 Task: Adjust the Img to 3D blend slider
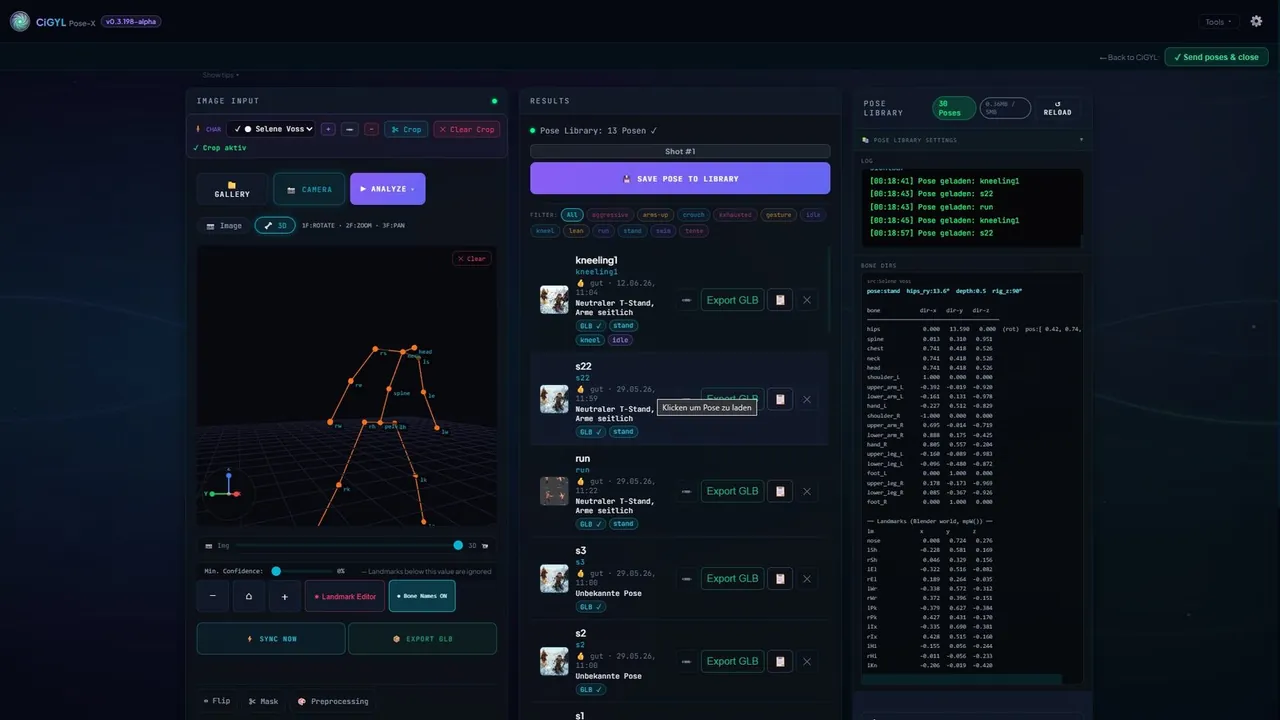click(x=348, y=545)
